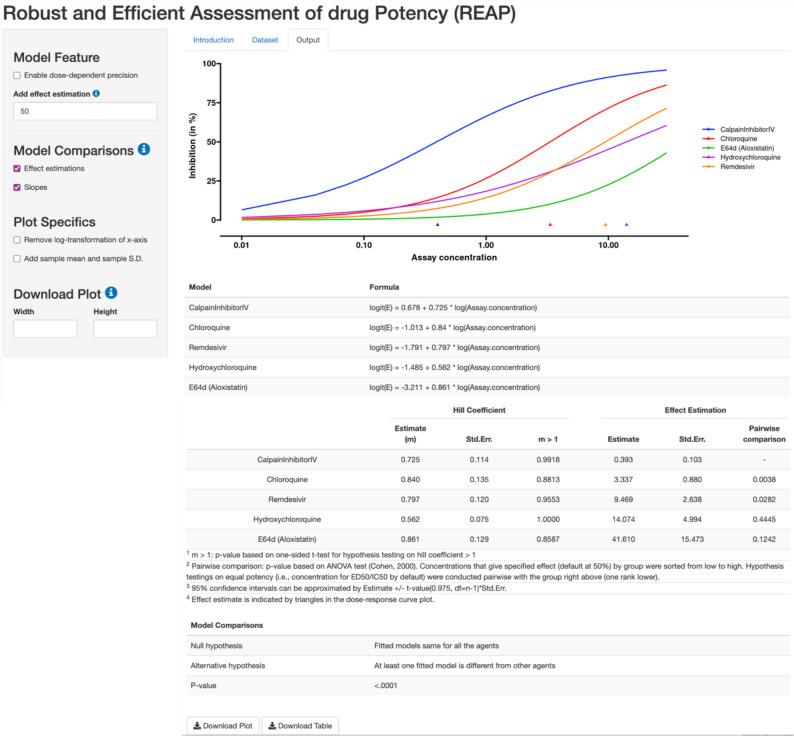Click the blue triangle marker on the x-axis
Image resolution: width=794 pixels, height=736 pixels.
point(437,225)
